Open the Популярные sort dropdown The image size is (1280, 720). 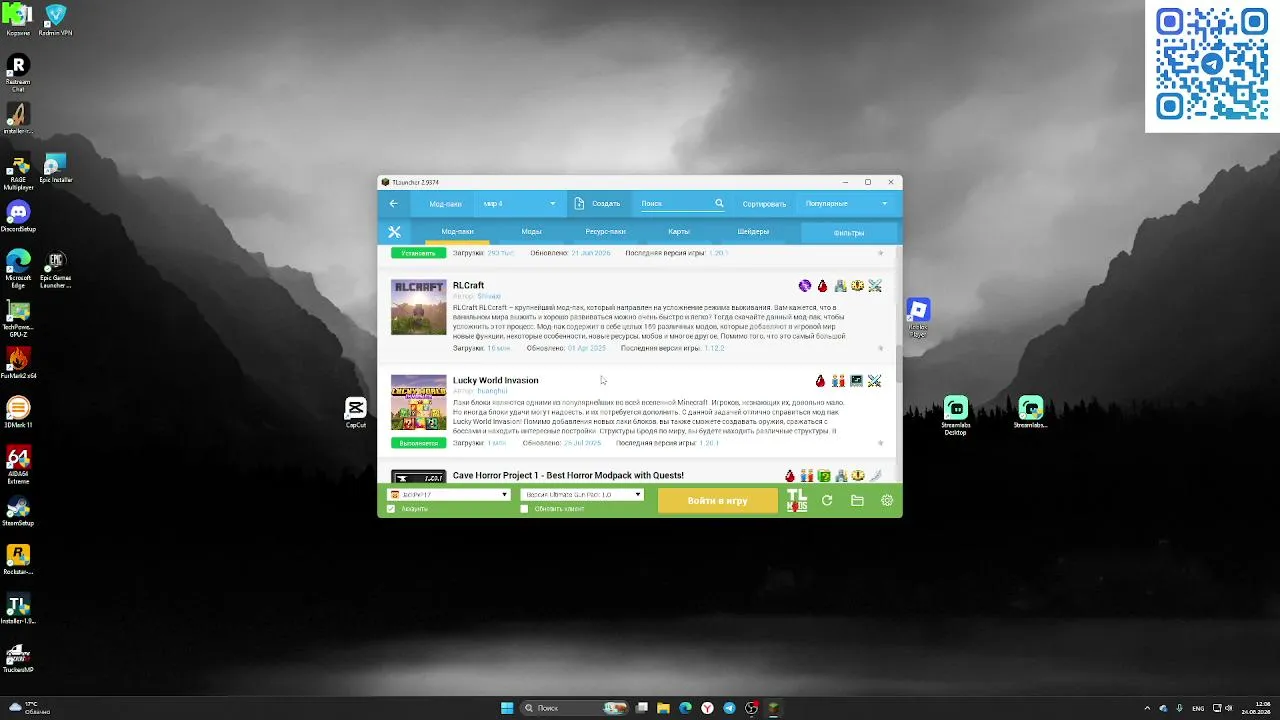[x=846, y=203]
